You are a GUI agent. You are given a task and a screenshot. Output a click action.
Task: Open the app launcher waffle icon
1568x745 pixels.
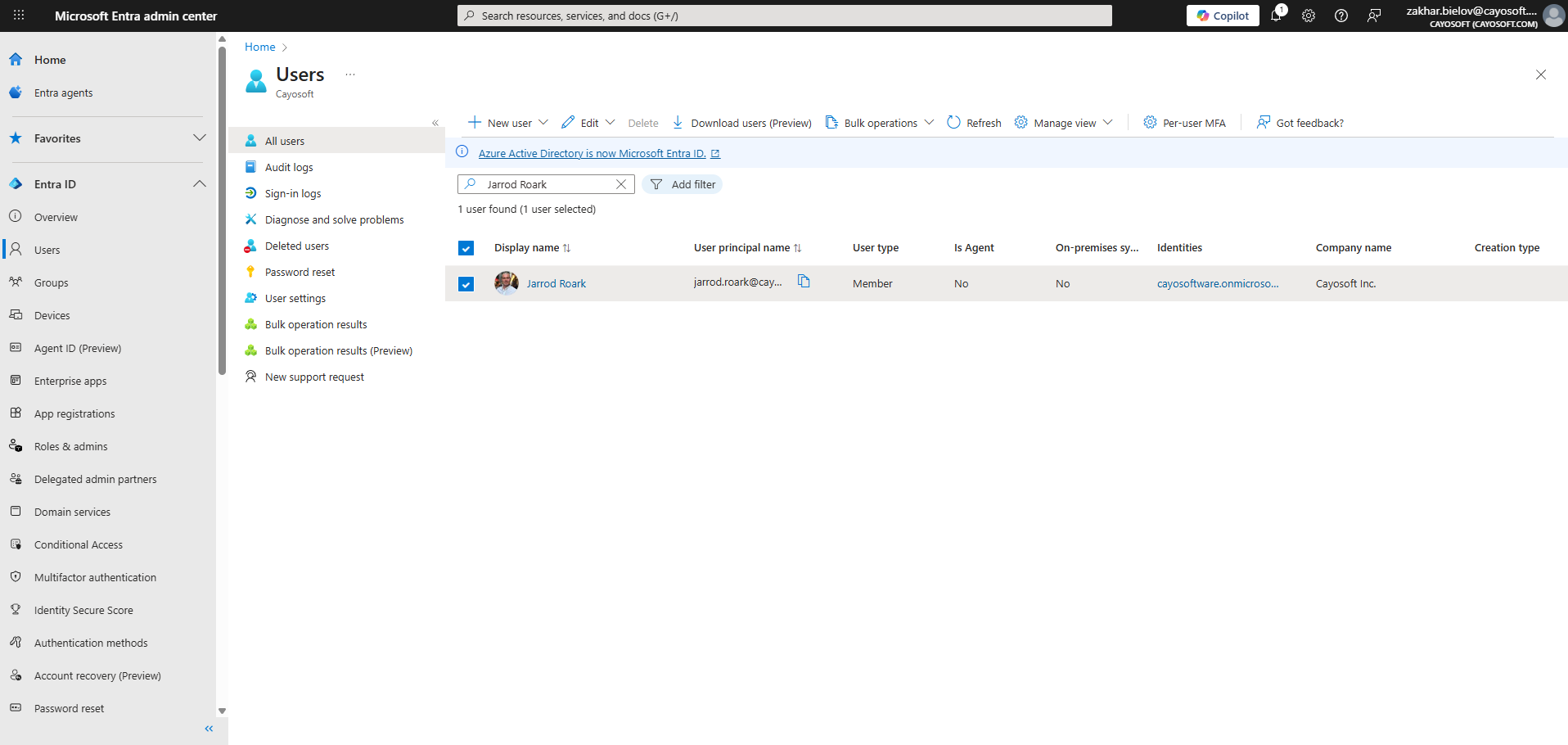19,16
